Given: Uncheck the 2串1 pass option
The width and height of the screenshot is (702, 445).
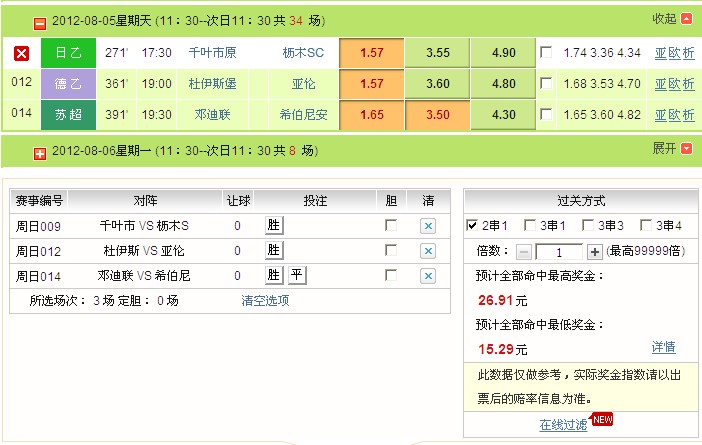Looking at the screenshot, I should [x=473, y=226].
